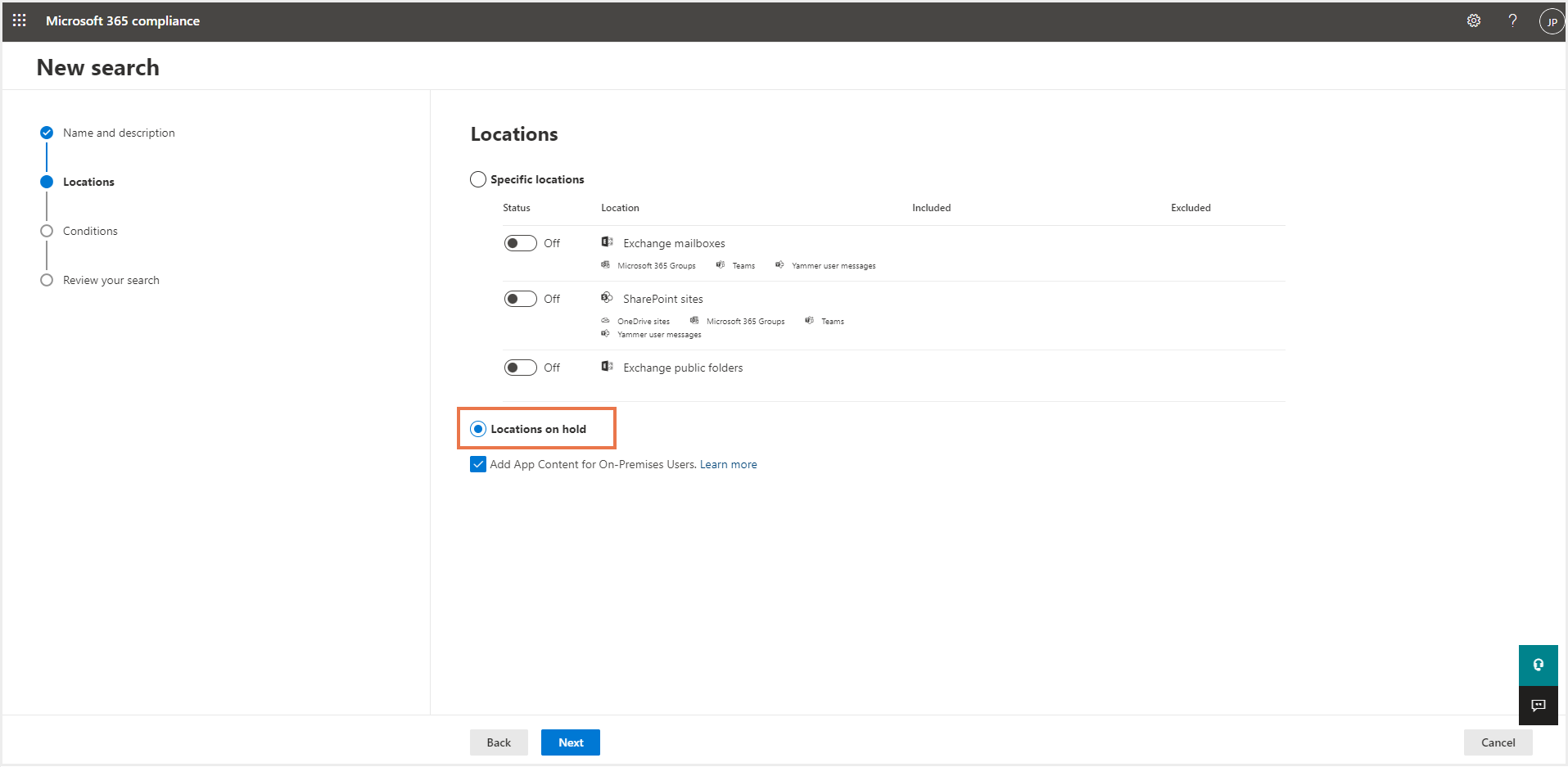Click the Yammer user messages icon under SharePoint
Screen dimensions: 1568x767
[604, 334]
